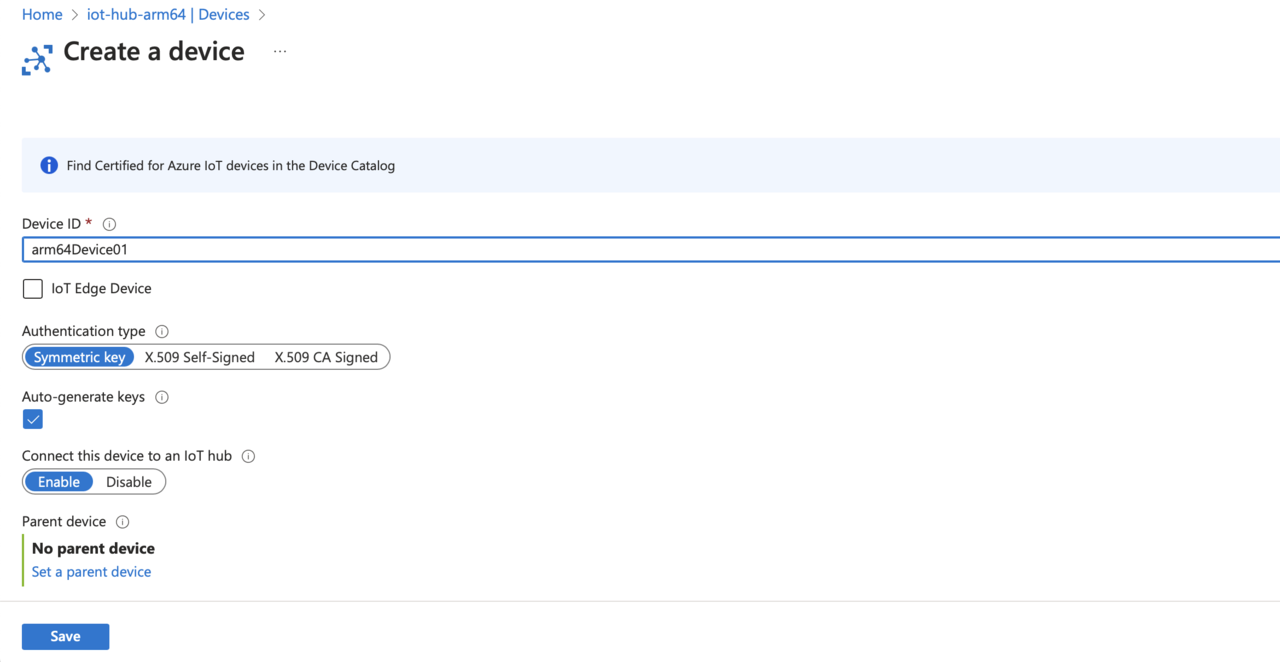Image resolution: width=1280 pixels, height=662 pixels.
Task: Check the IoT Edge Device checkbox
Action: [x=33, y=289]
